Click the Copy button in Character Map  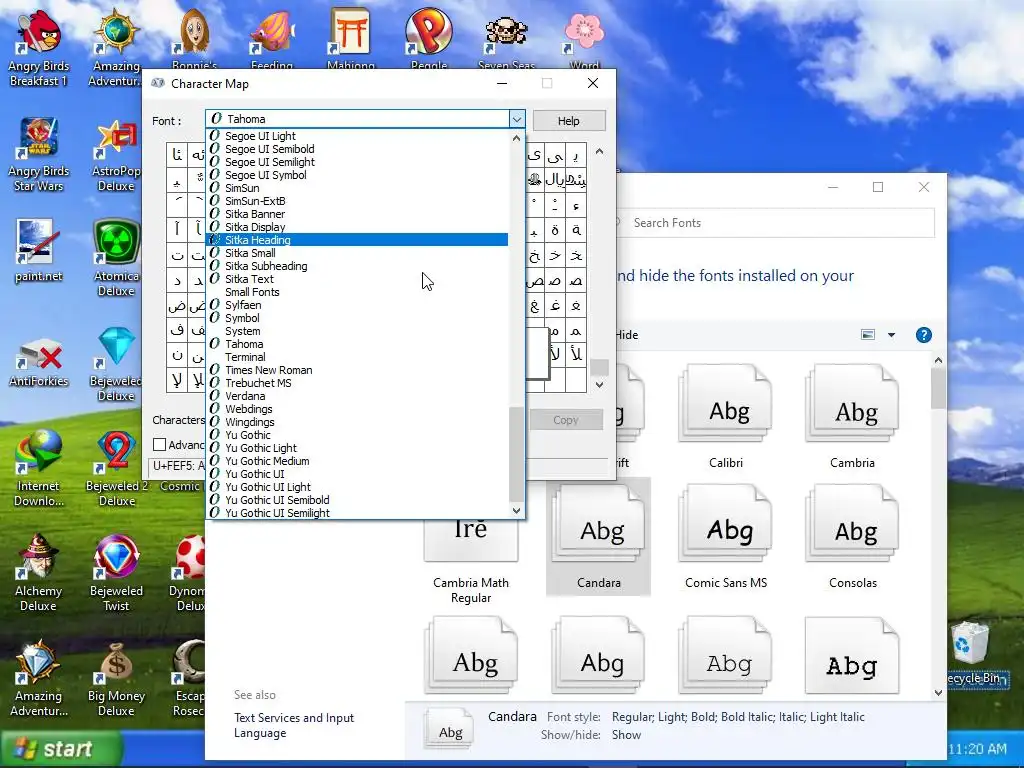pyautogui.click(x=566, y=420)
